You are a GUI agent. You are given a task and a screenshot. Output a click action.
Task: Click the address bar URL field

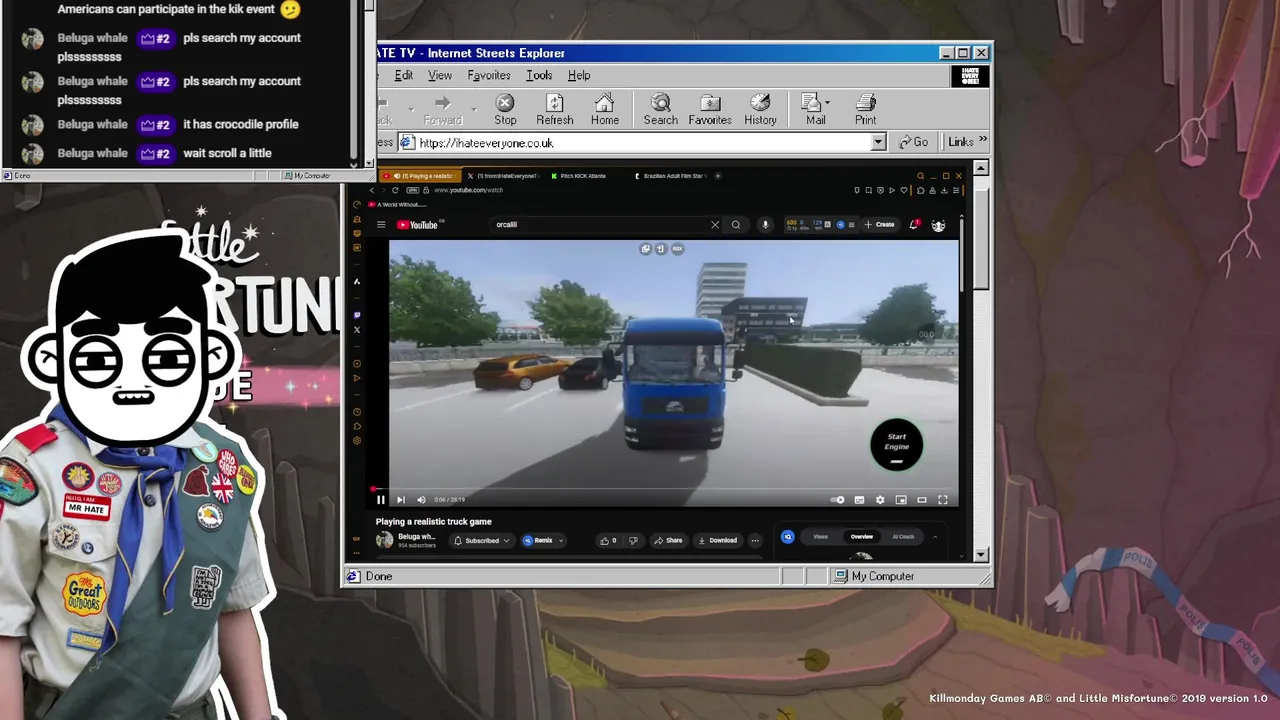click(643, 143)
